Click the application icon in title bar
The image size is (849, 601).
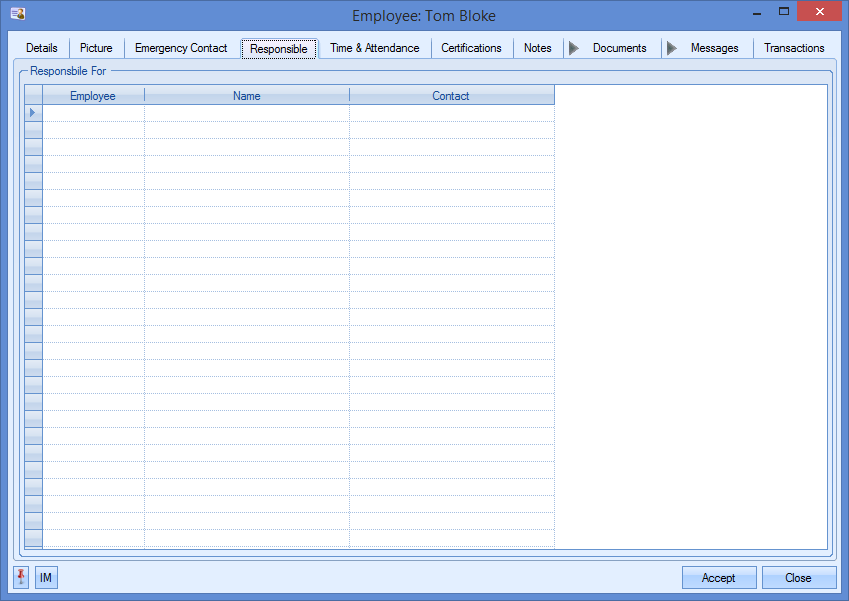17,15
